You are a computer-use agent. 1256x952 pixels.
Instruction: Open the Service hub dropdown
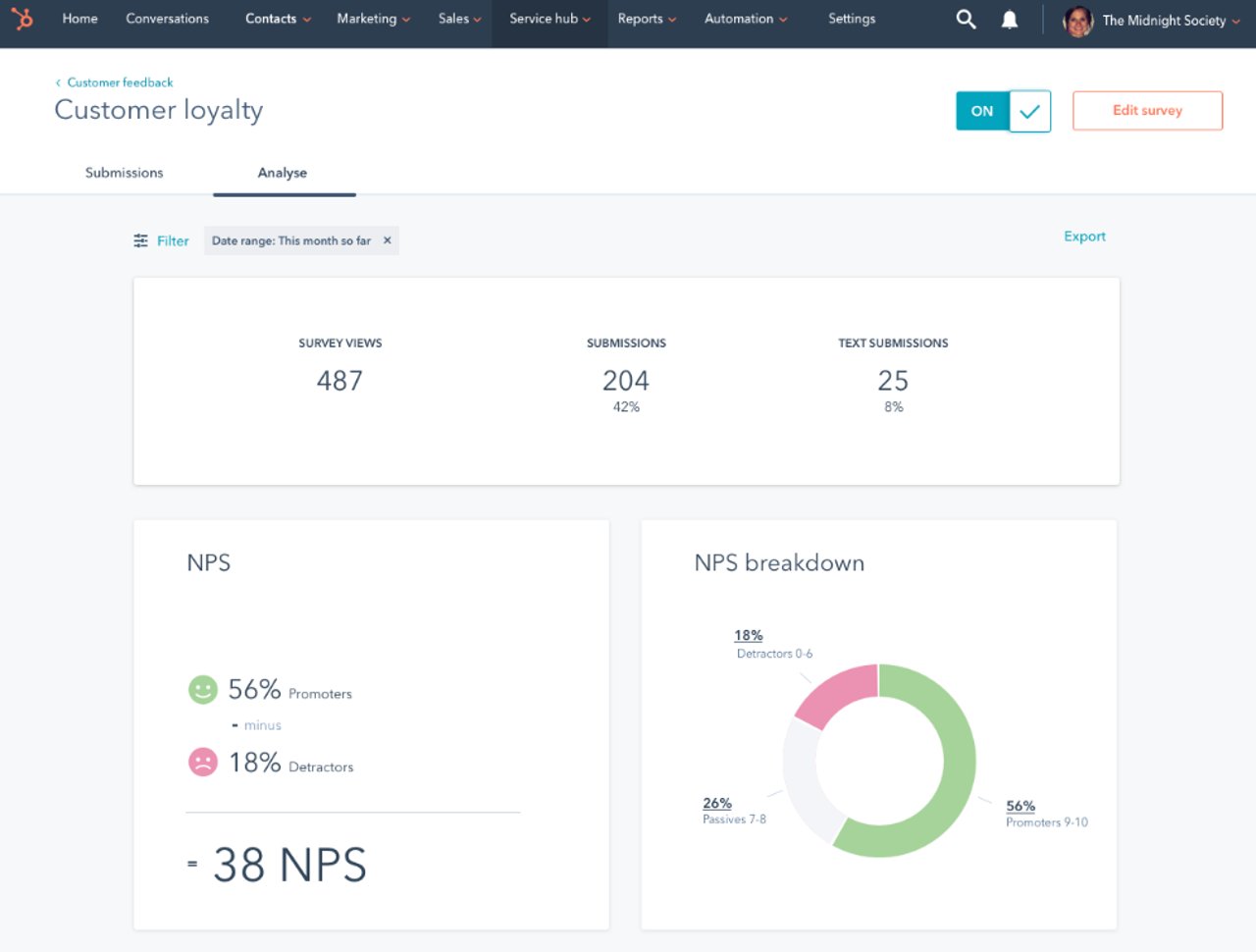[x=549, y=19]
